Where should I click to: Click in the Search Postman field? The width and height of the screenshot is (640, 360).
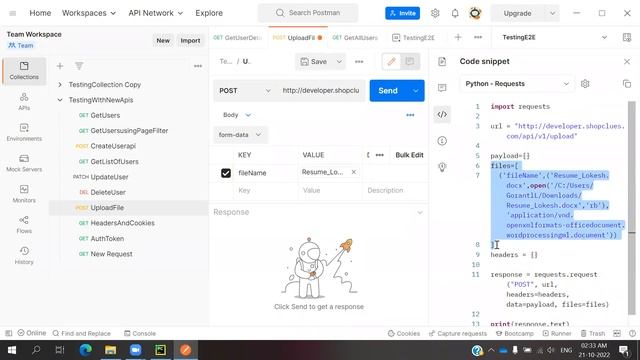(x=308, y=13)
